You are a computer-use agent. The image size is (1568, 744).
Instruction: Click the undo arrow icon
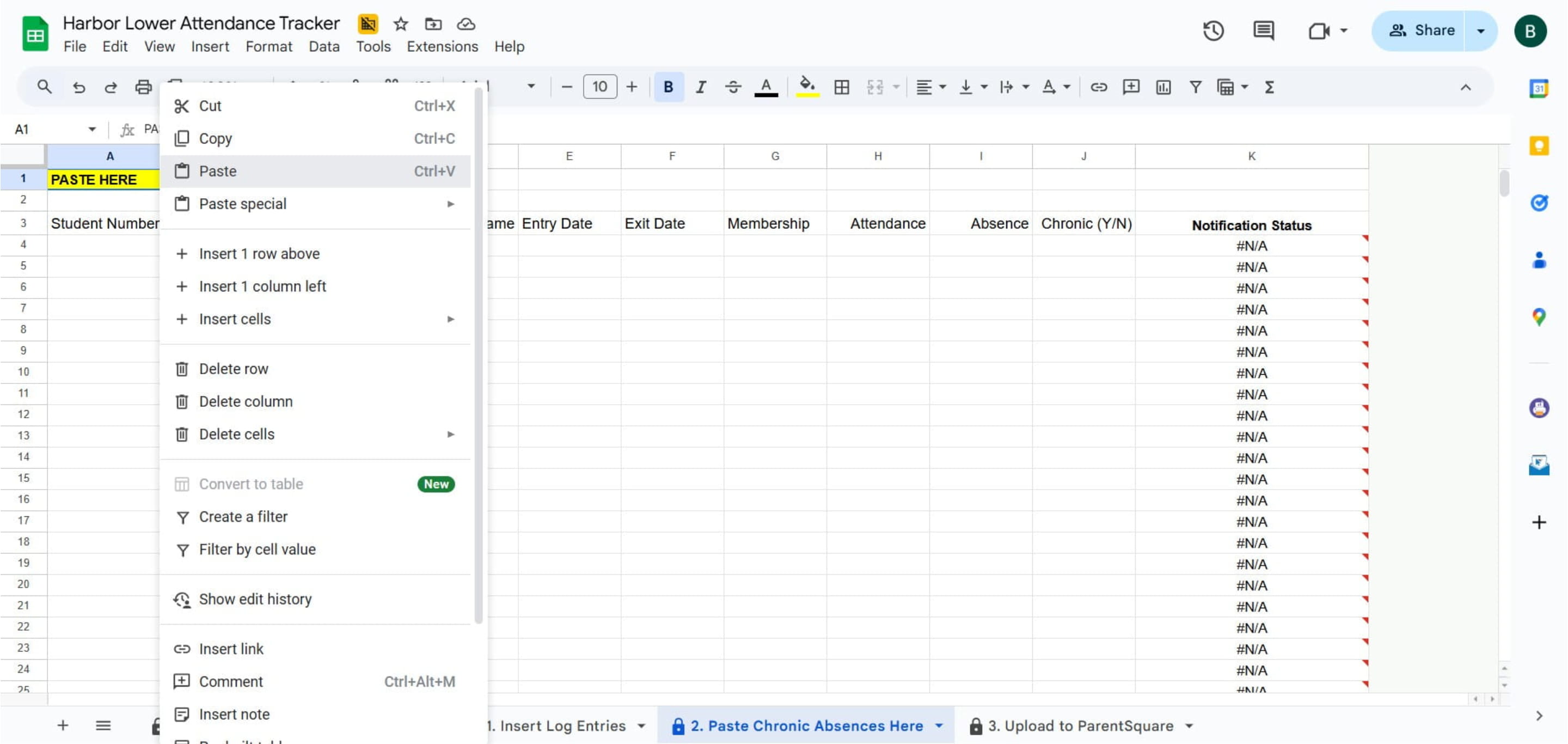[78, 87]
